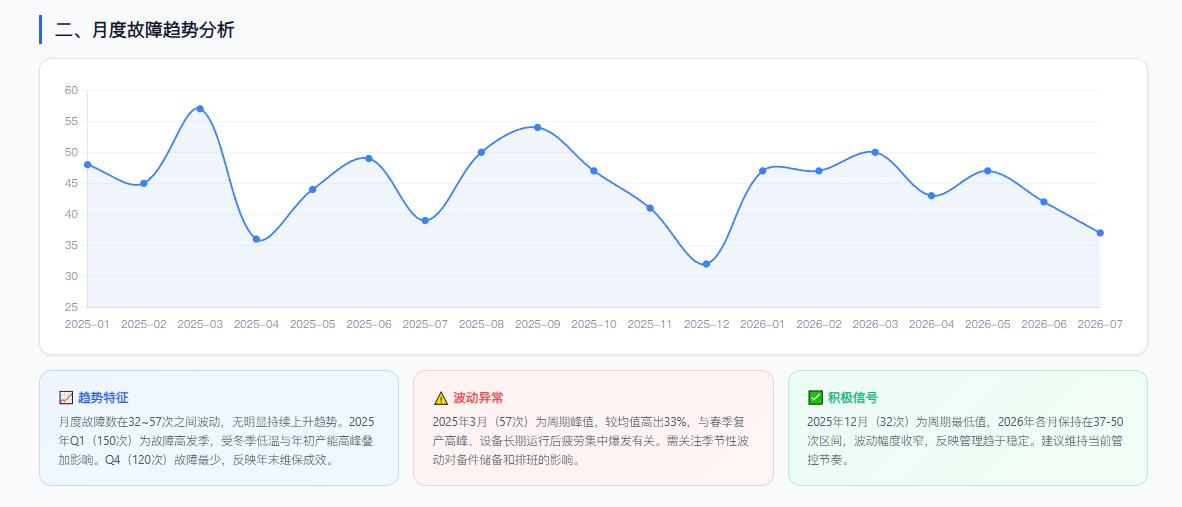Click the 2025-07 data point at 39
The image size is (1182, 507).
pyautogui.click(x=425, y=220)
